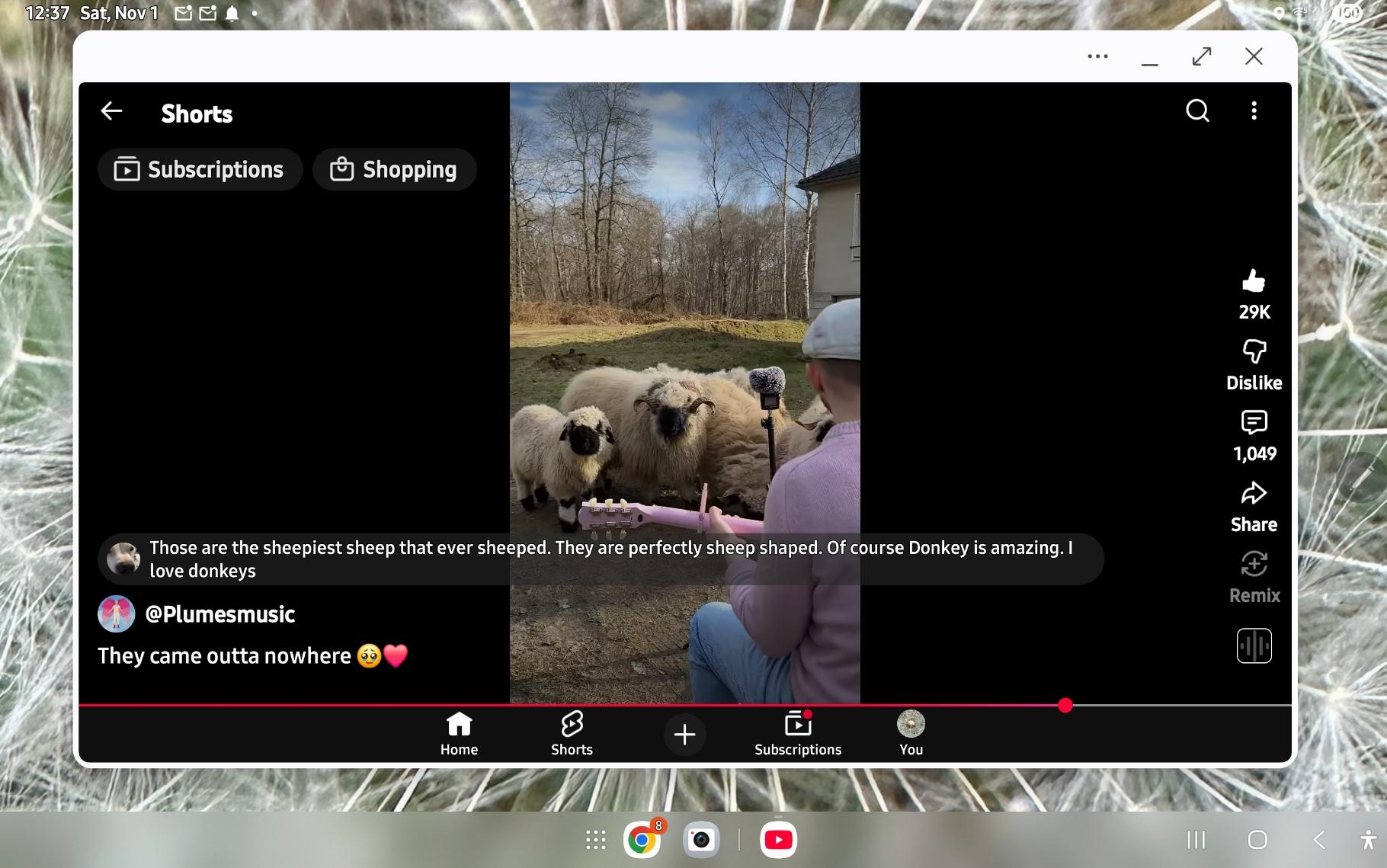
Task: Tap the system back navigation arrow
Action: 1319,840
